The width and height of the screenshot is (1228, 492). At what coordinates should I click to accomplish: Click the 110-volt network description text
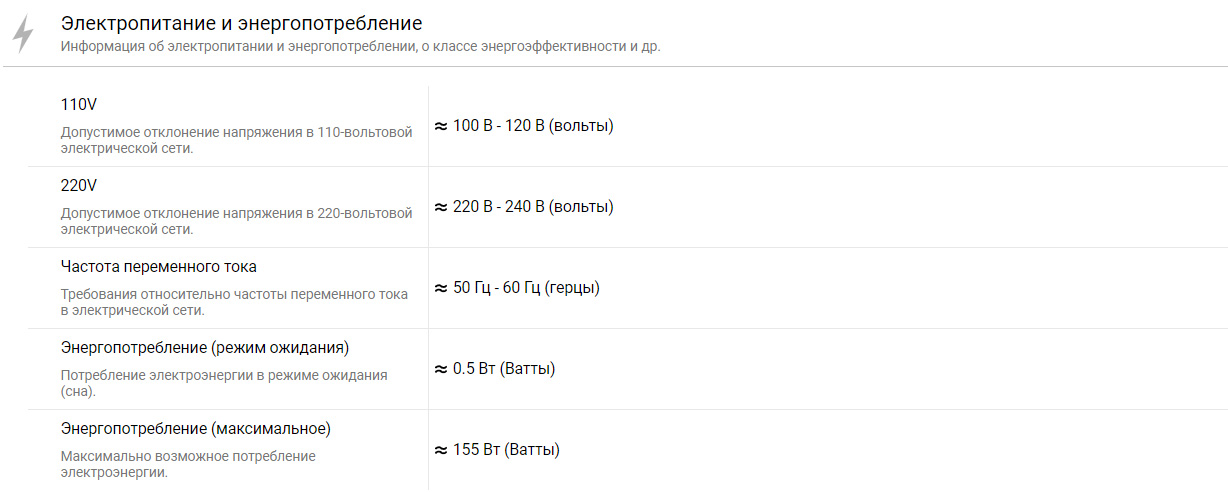[x=236, y=140]
